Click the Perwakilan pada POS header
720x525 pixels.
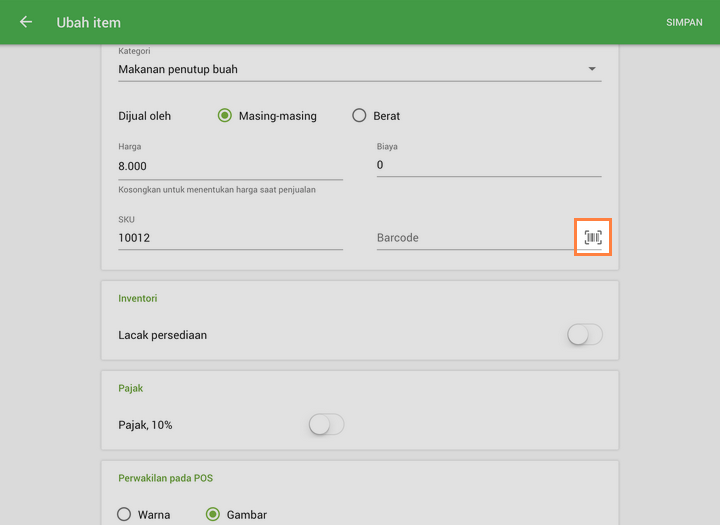click(165, 478)
